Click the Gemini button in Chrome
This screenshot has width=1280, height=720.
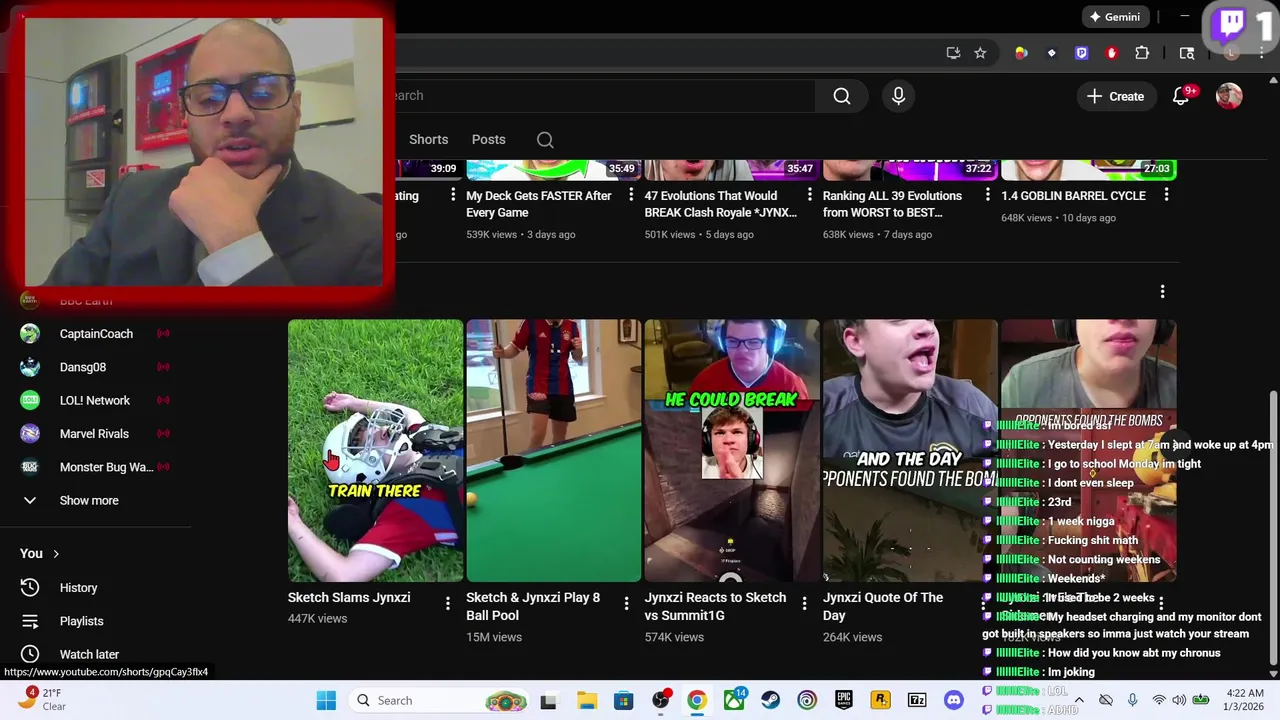coord(1115,17)
